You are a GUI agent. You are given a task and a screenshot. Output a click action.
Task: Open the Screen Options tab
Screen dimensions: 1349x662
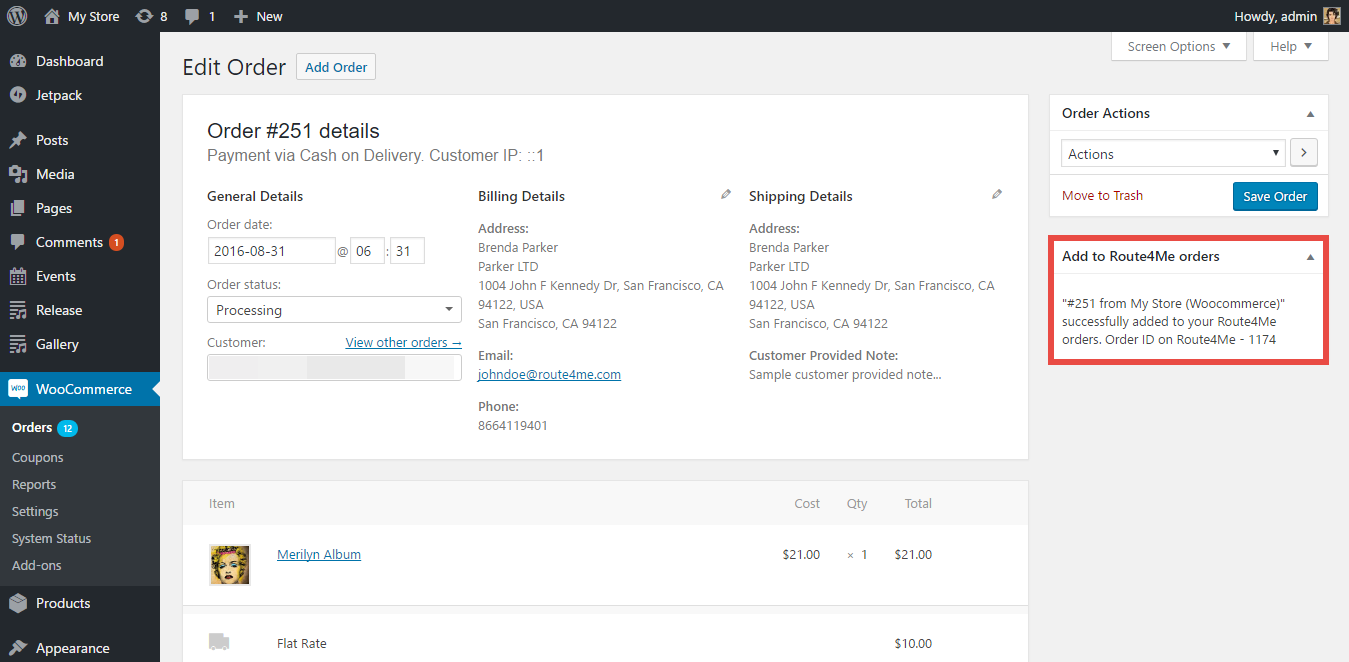pos(1179,46)
